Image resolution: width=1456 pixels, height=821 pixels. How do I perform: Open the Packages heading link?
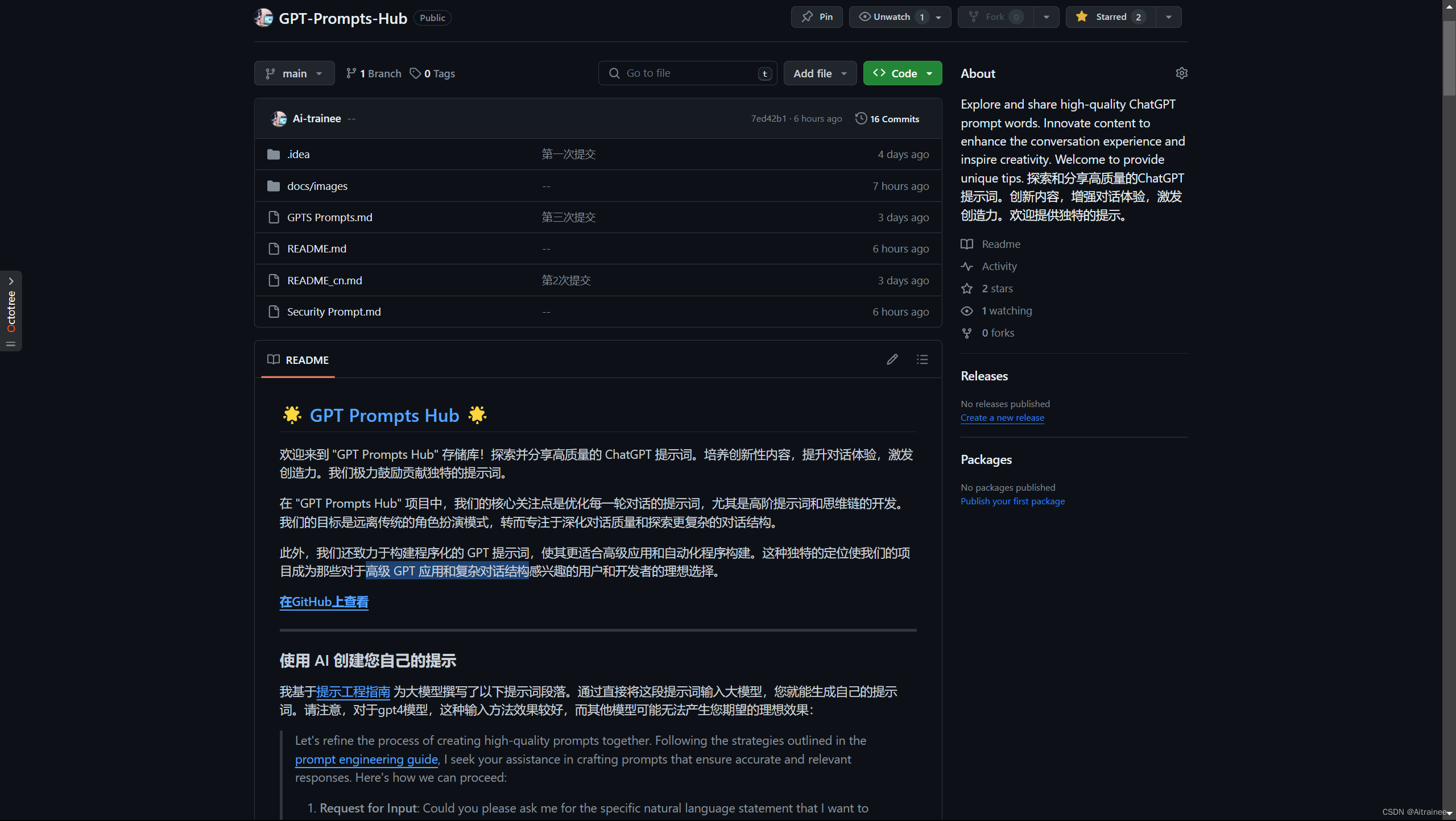tap(986, 459)
